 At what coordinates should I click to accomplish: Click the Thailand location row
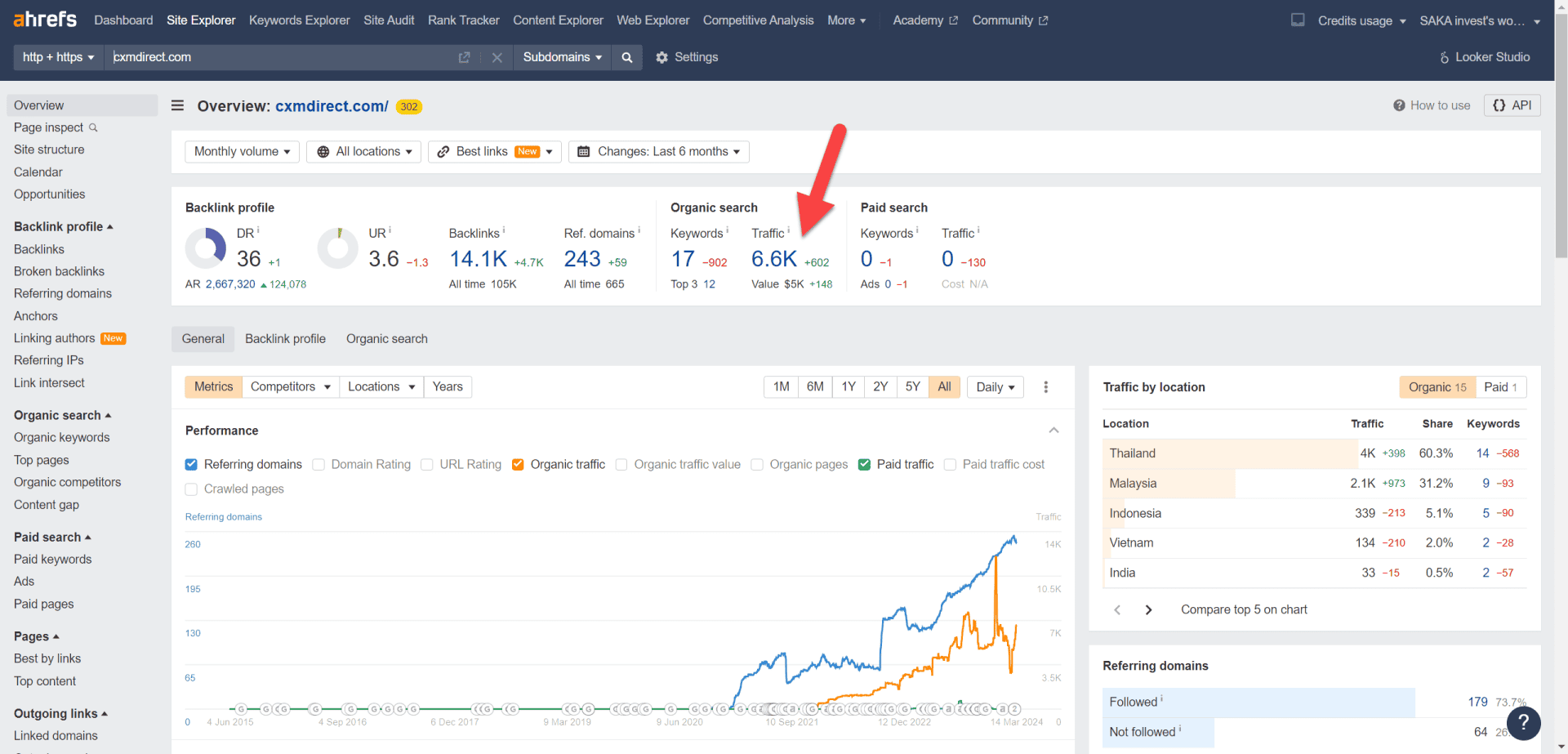tap(1314, 453)
